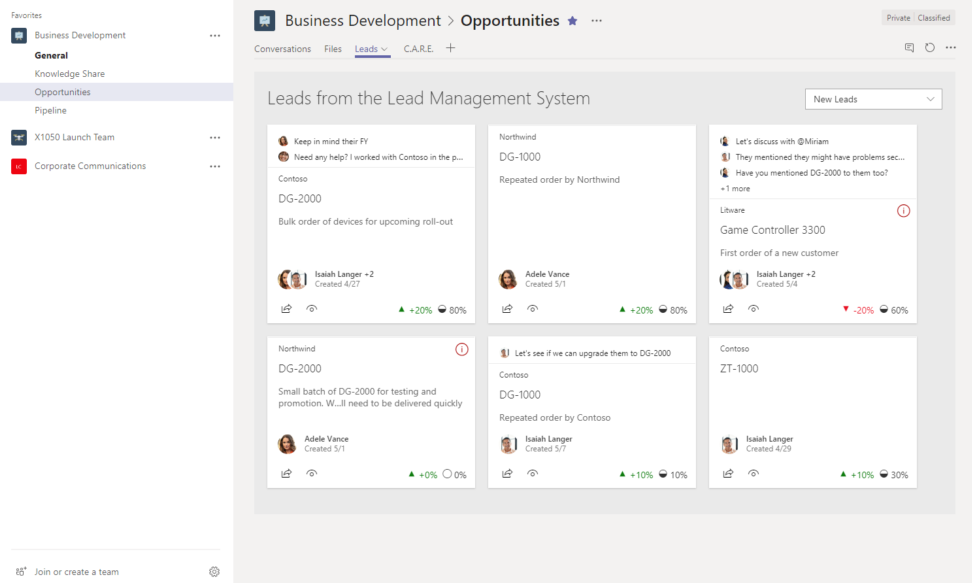Screen dimensions: 972x583
Task: Open the settings gear icon in sidebar
Action: pos(214,572)
